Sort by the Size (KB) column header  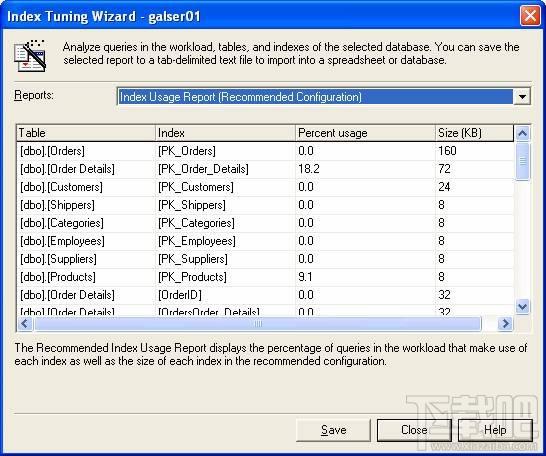[474, 133]
